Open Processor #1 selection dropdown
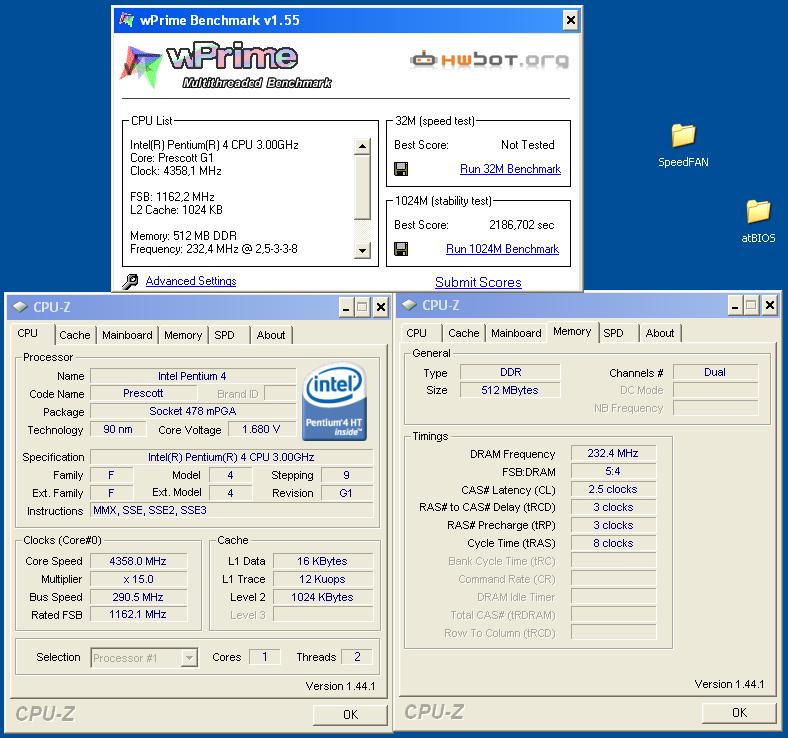The width and height of the screenshot is (788, 738). click(x=189, y=657)
